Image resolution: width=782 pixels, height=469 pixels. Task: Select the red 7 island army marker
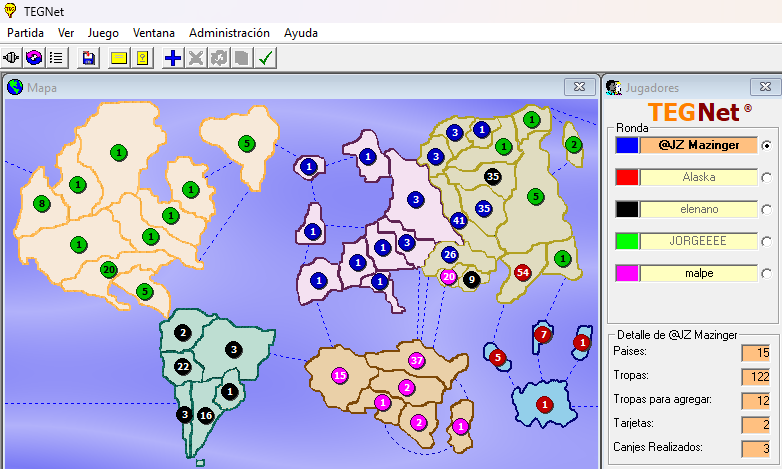click(543, 334)
